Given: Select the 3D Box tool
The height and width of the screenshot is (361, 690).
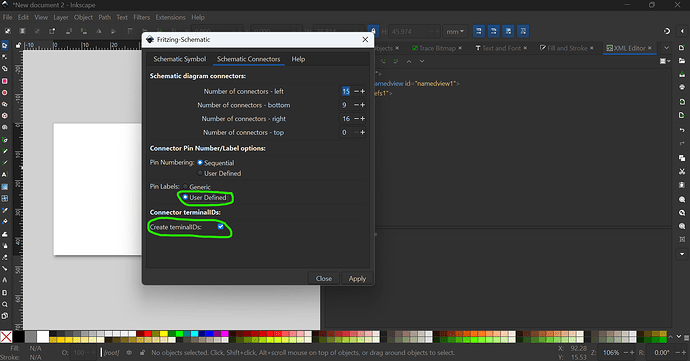Looking at the screenshot, I should coord(4,116).
